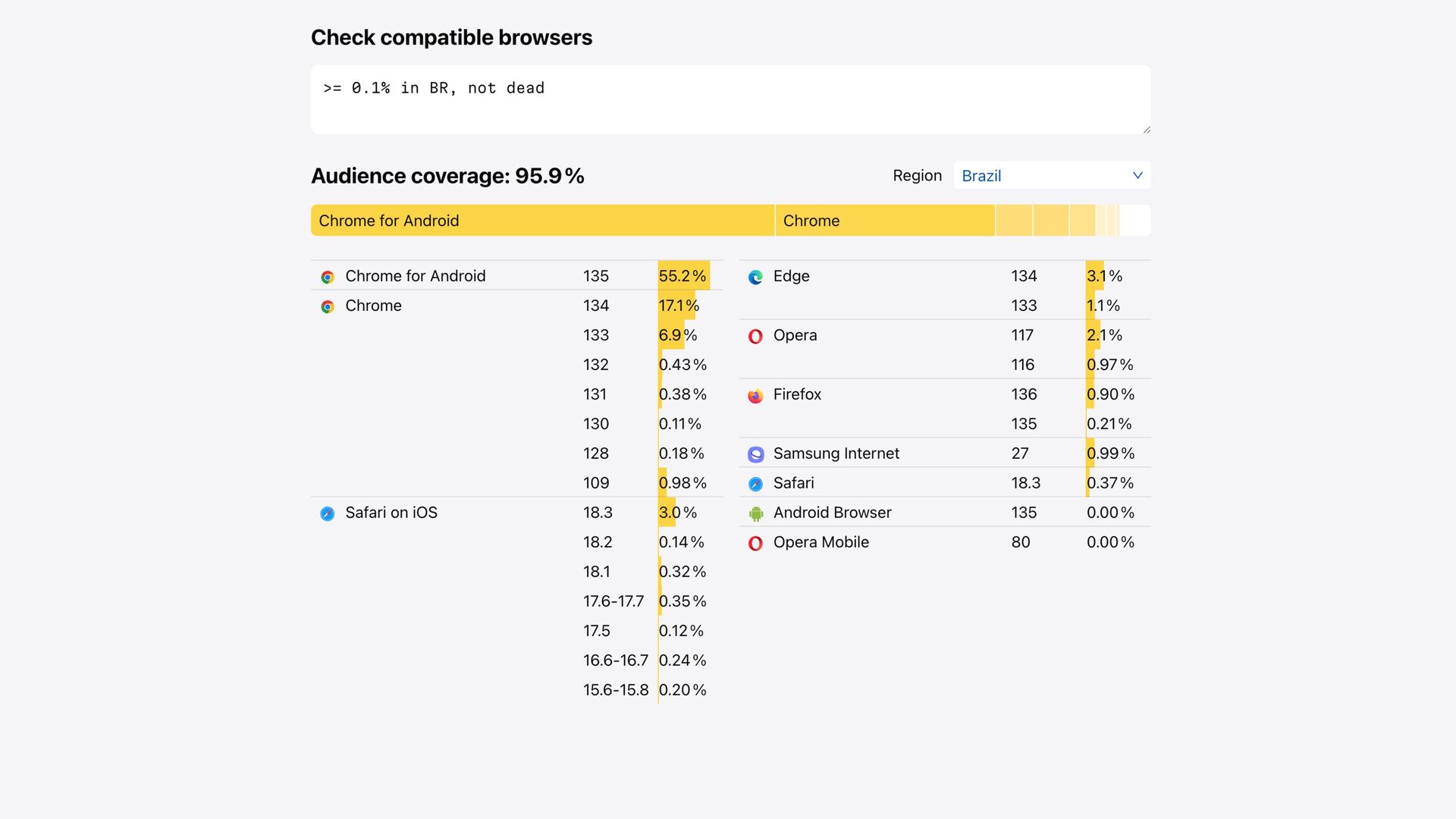Click the Opera browser icon
The height and width of the screenshot is (819, 1456).
[x=755, y=337]
